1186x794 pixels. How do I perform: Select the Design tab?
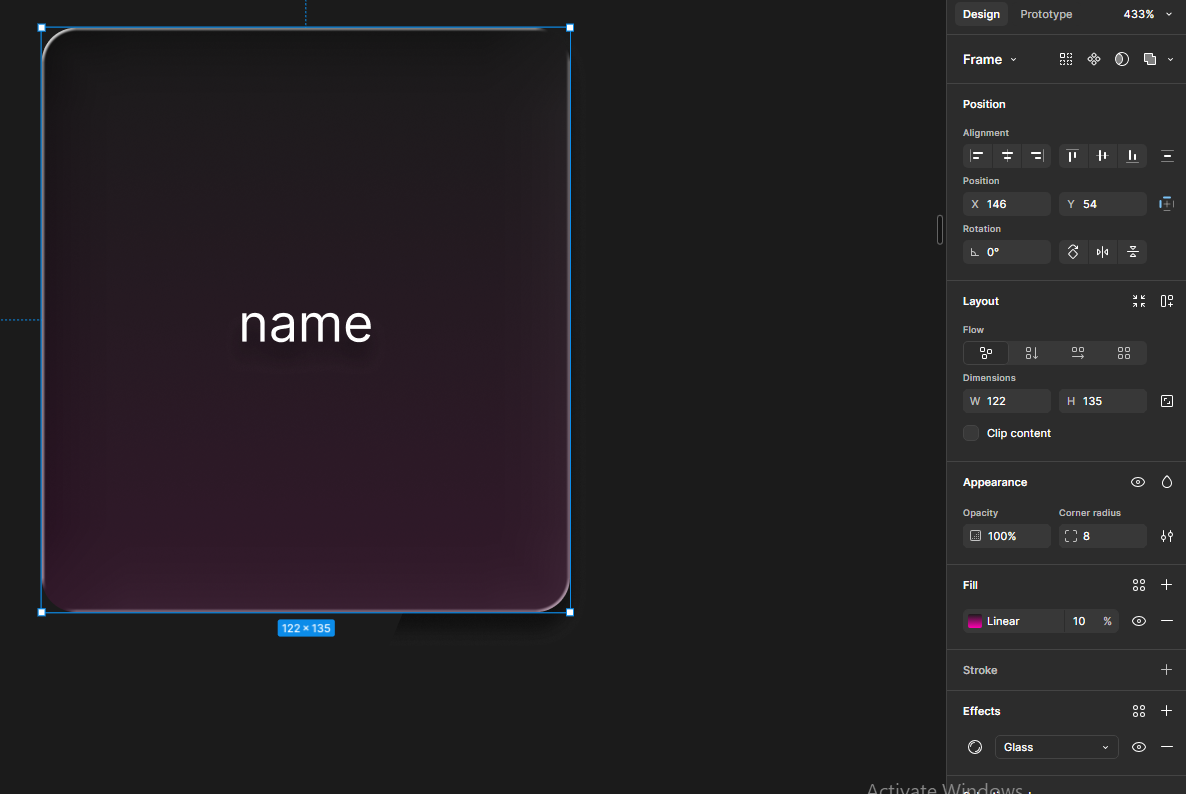pos(981,14)
